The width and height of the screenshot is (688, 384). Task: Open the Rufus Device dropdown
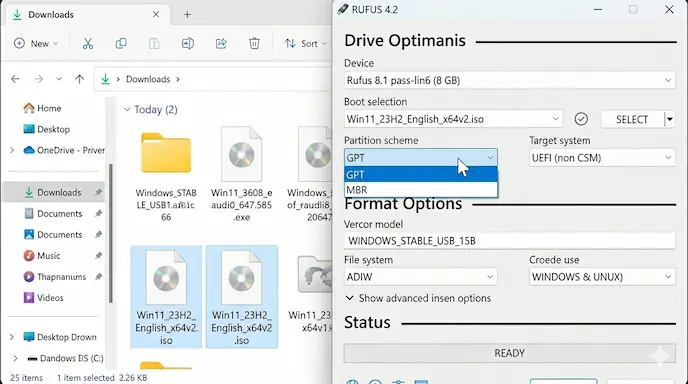[509, 80]
